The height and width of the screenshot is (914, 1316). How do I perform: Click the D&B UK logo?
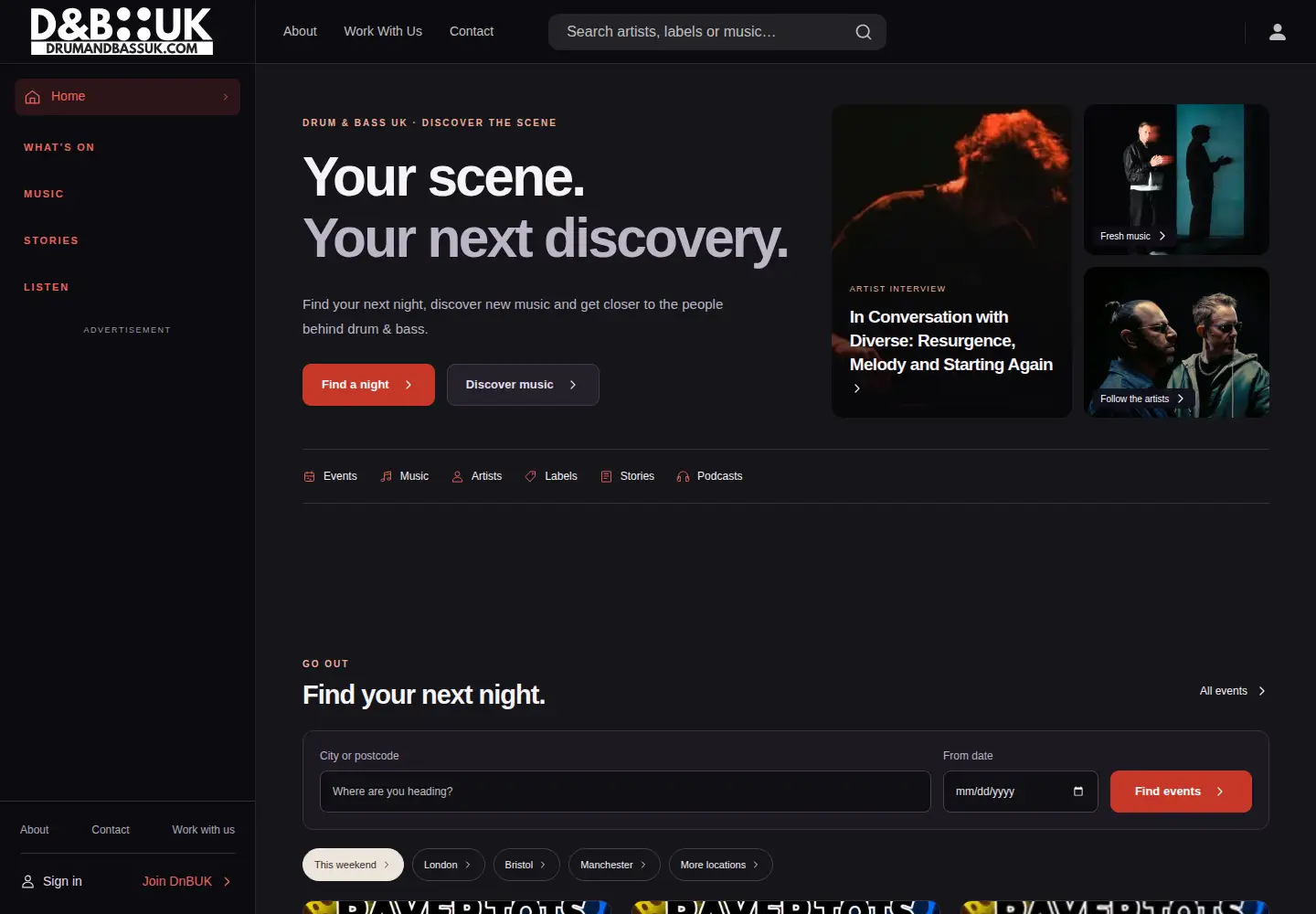[x=122, y=31]
